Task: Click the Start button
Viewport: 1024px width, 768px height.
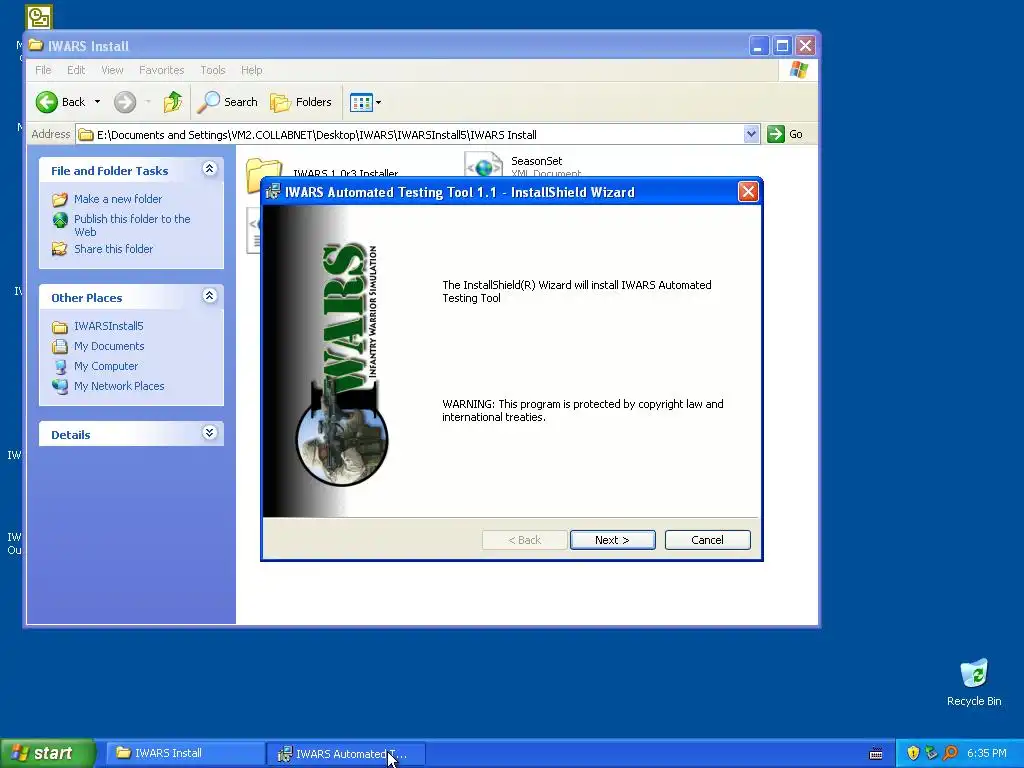Action: tap(48, 753)
